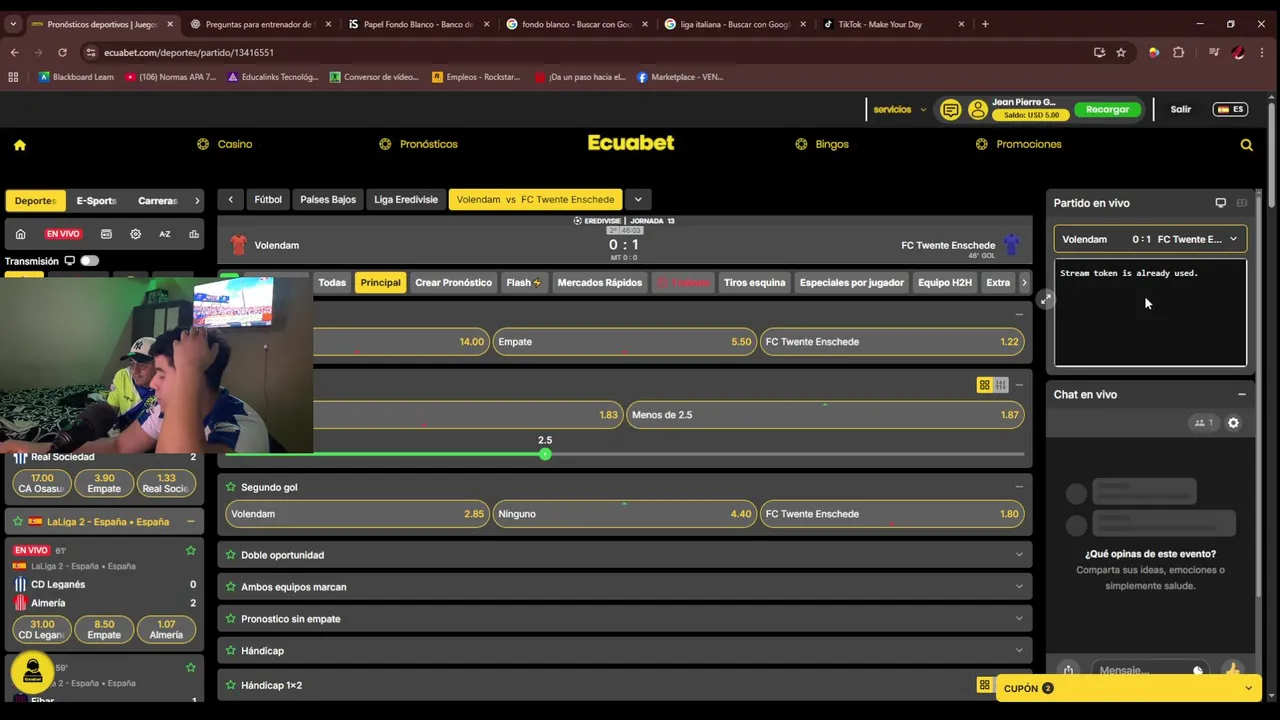Expand Doble oportunidad market
1280x720 pixels.
point(625,555)
